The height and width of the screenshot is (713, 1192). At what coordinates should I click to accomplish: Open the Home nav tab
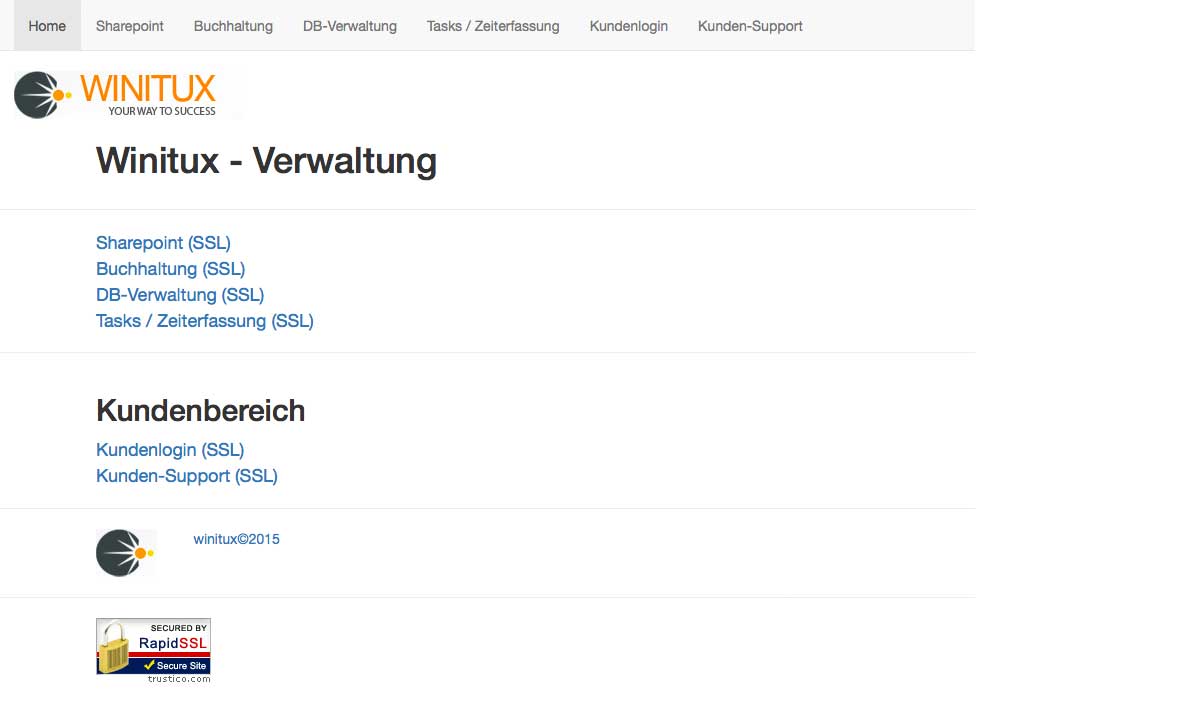[47, 26]
